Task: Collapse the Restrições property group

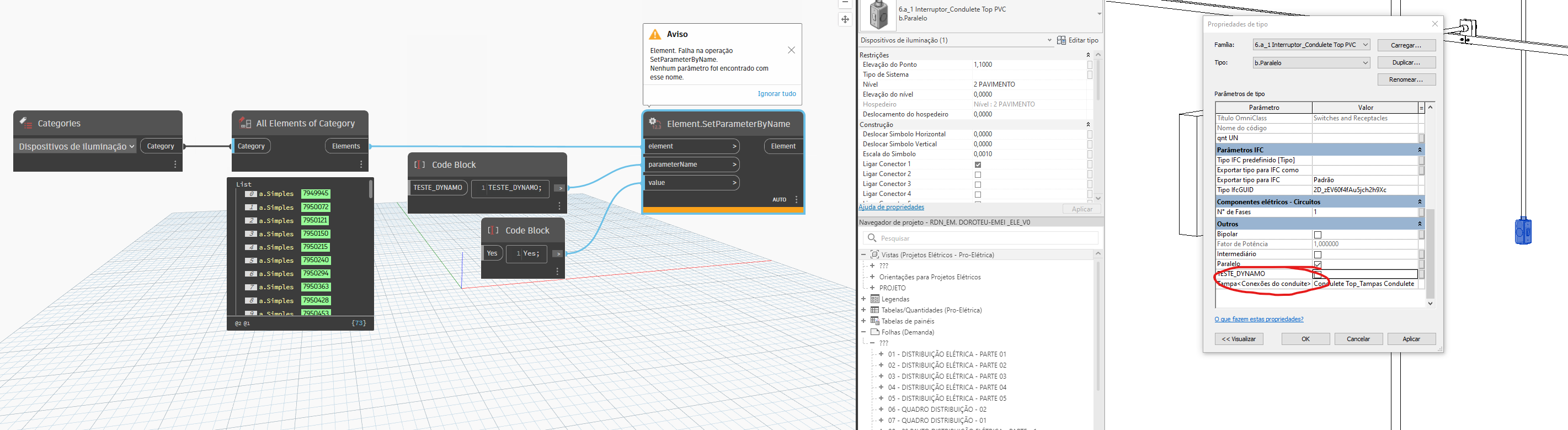Action: point(1088,55)
